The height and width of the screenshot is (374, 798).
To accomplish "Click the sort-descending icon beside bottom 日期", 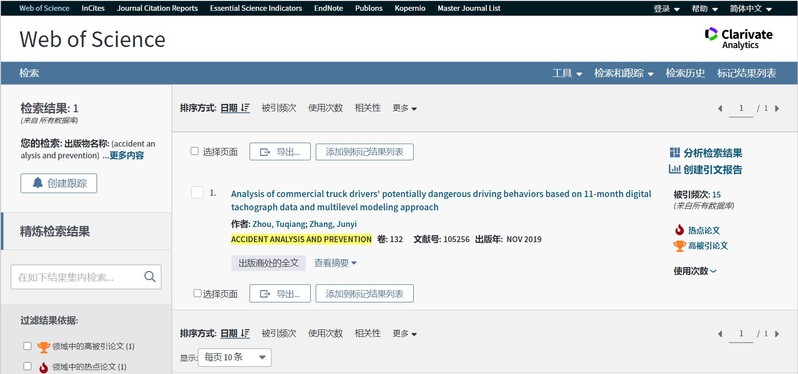I will click(245, 333).
